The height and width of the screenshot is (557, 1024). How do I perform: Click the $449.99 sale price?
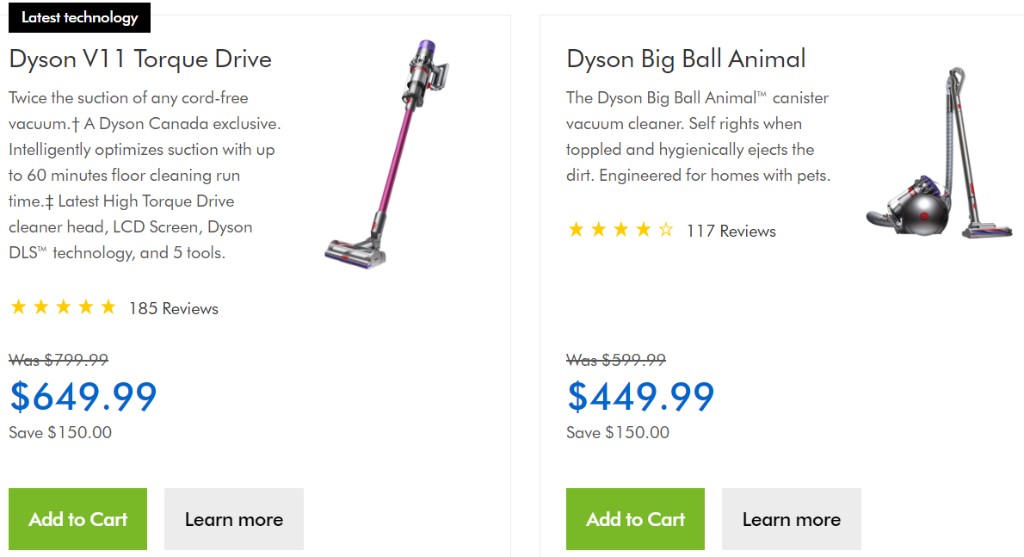pos(641,397)
